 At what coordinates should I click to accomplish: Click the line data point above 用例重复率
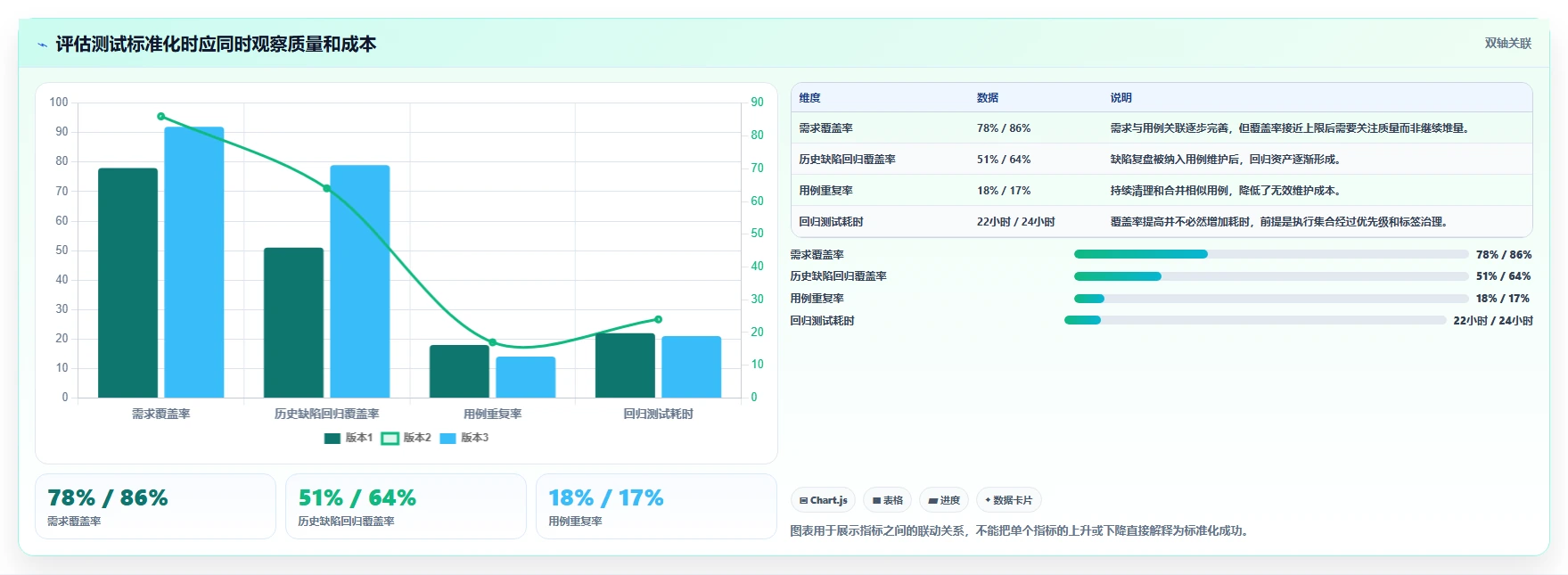tap(493, 342)
